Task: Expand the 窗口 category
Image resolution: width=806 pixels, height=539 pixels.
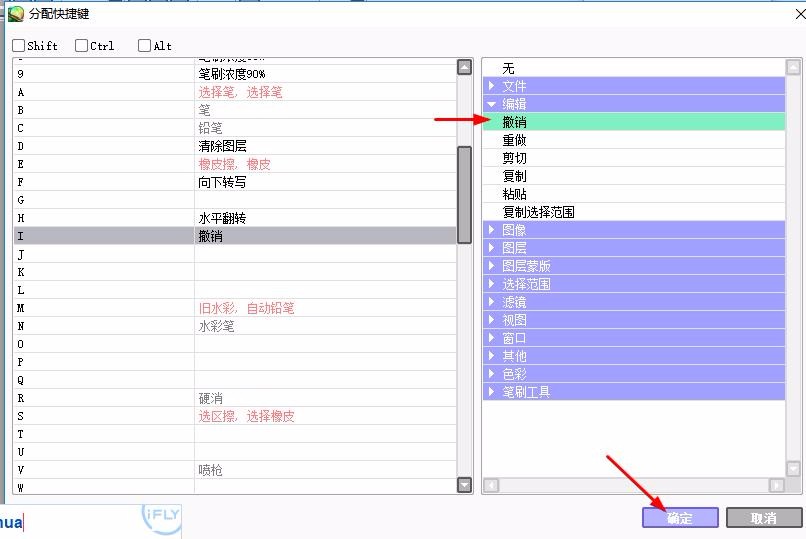Action: coord(491,338)
